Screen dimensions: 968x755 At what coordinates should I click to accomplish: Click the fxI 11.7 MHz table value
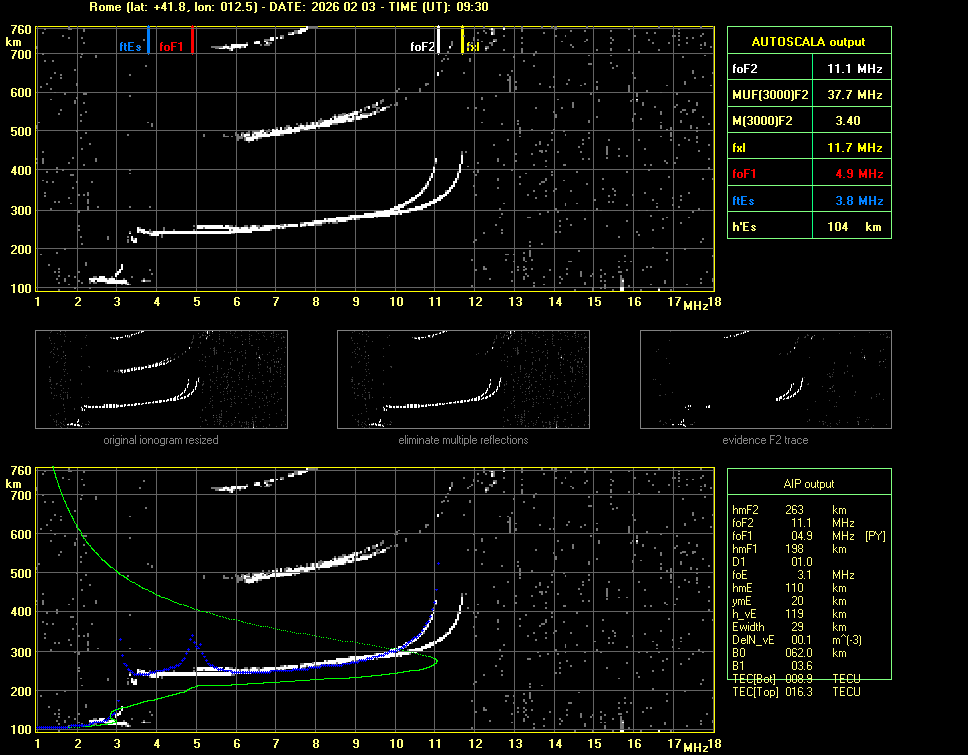point(853,147)
